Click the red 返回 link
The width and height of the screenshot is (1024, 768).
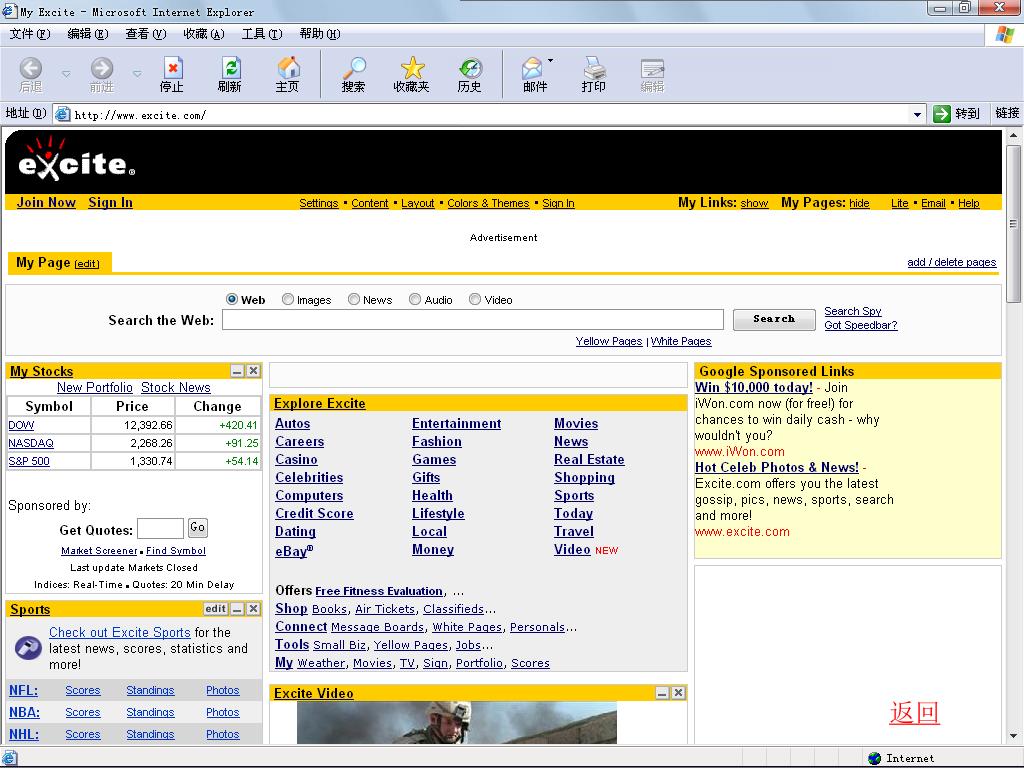[914, 712]
